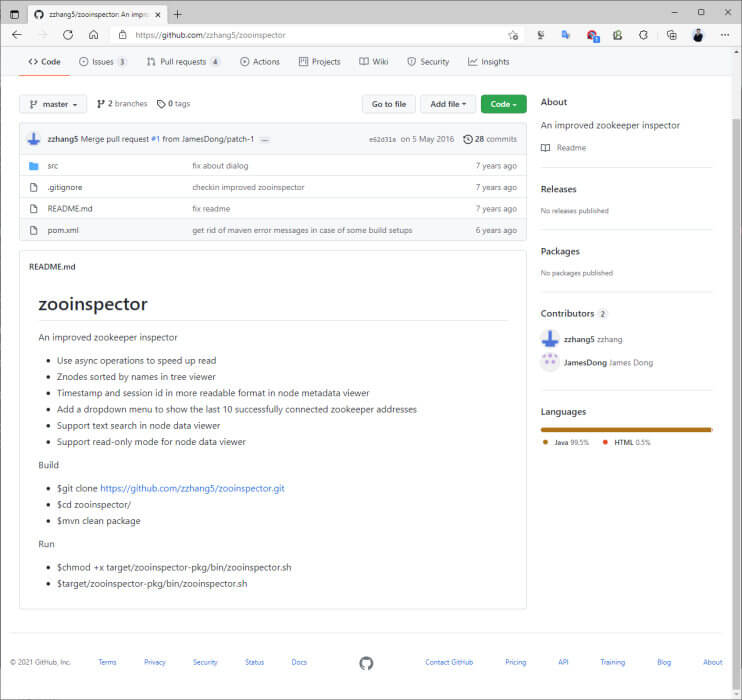Click the browser address bar

coord(317,35)
